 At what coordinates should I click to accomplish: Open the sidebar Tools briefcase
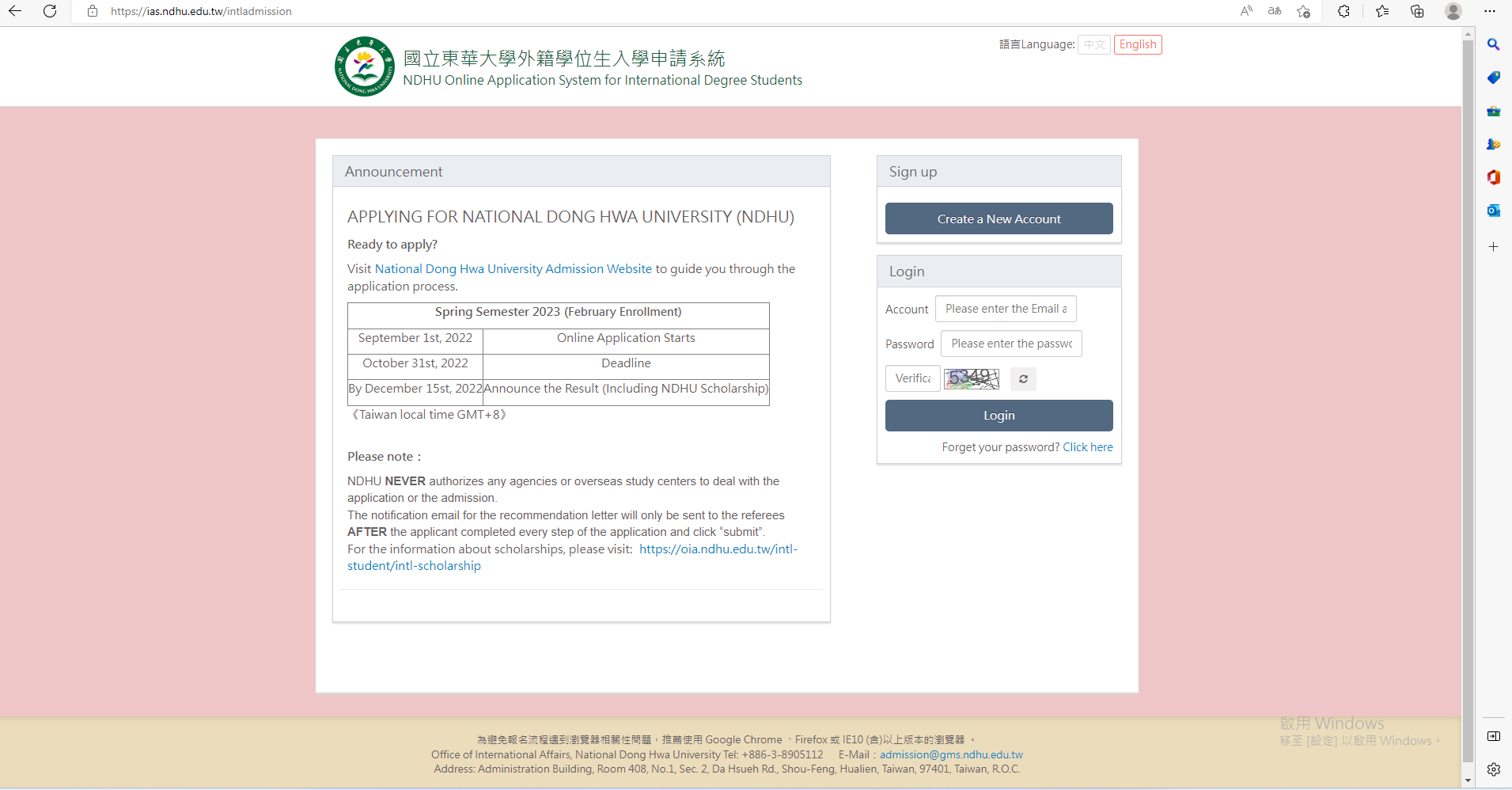pyautogui.click(x=1493, y=111)
